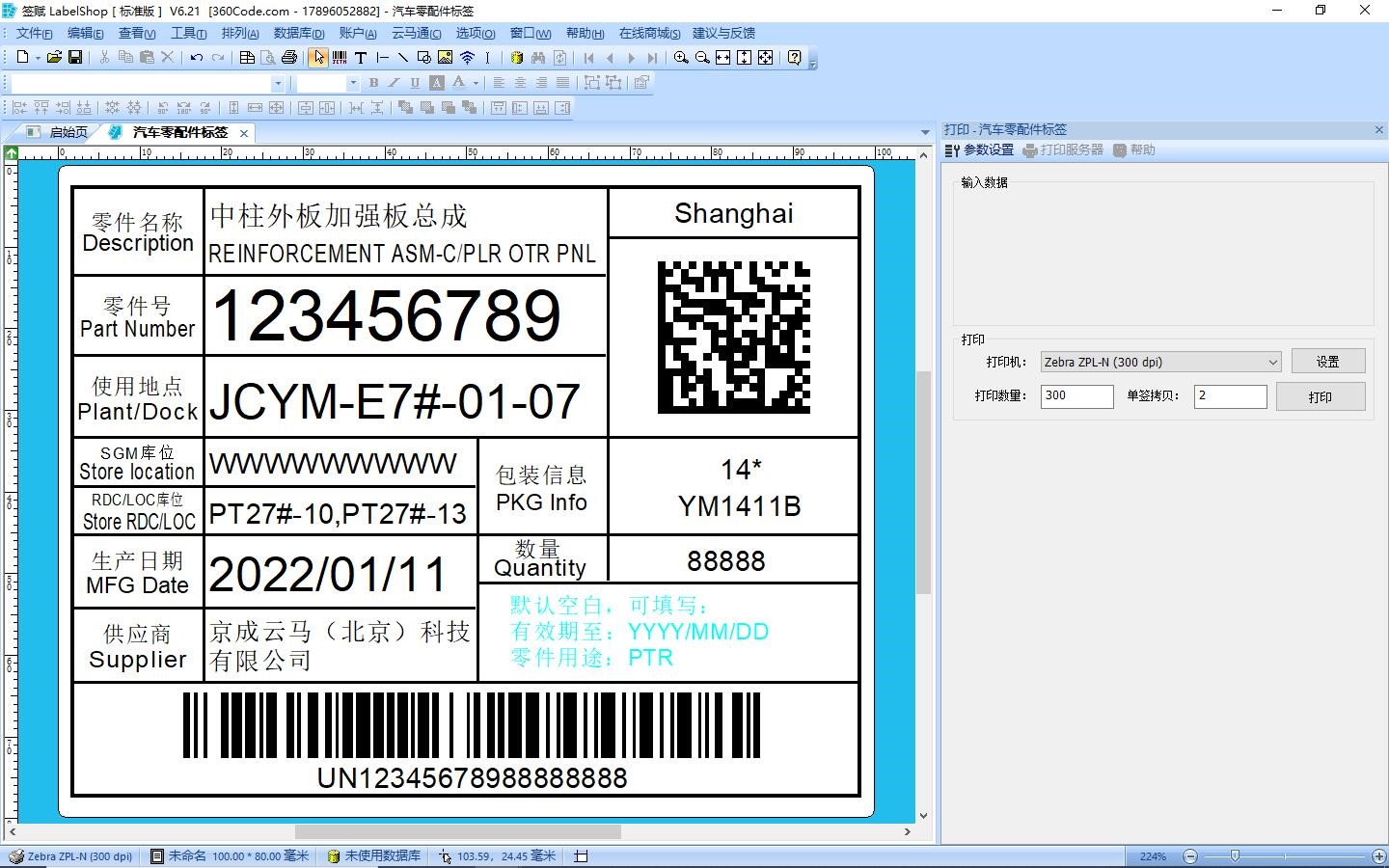Select the diagonal Line drawing tool
Screen dimensions: 1389x868
(402, 58)
